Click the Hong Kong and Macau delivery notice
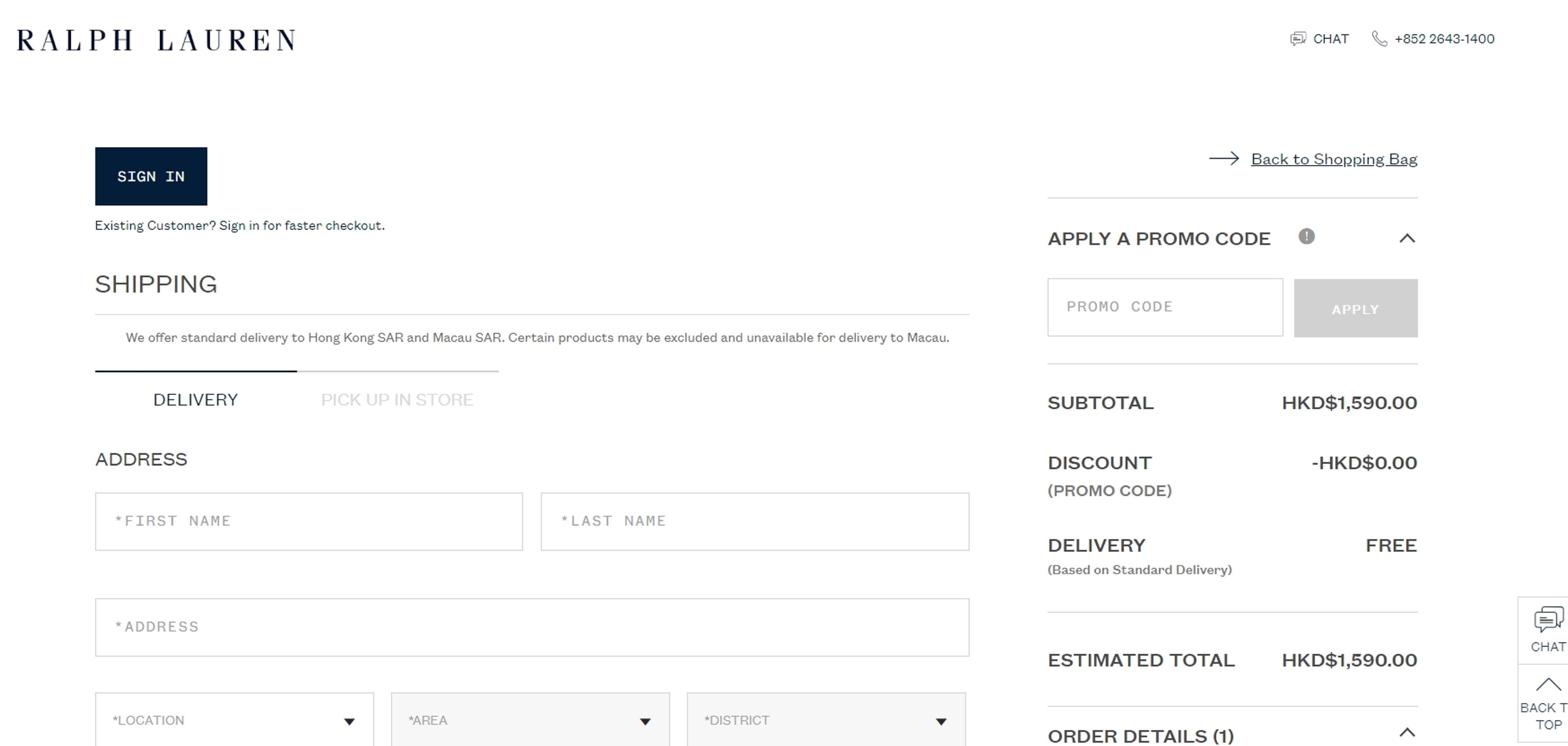Image resolution: width=1568 pixels, height=746 pixels. 537,338
